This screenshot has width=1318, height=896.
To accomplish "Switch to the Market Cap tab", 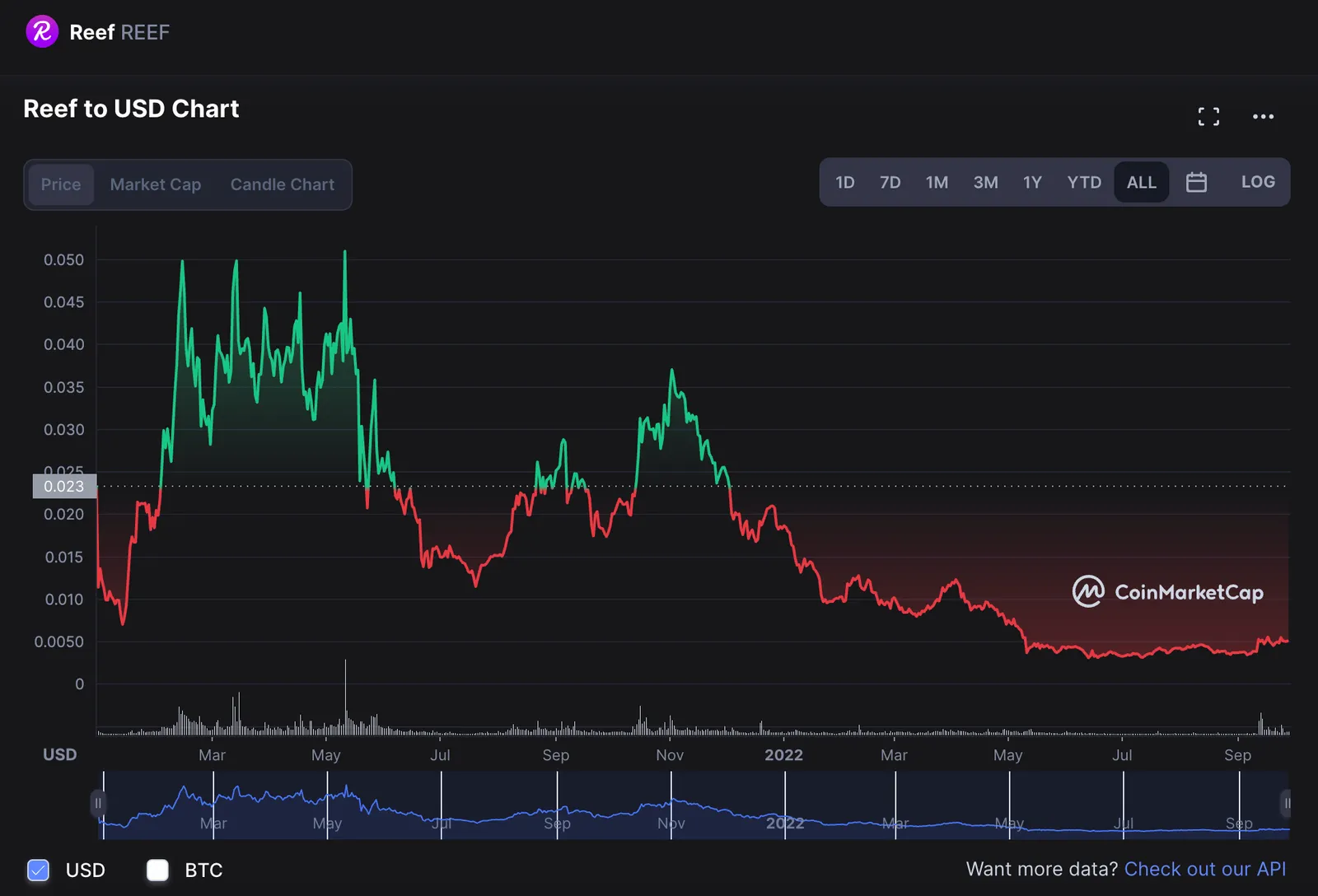I will [x=156, y=184].
